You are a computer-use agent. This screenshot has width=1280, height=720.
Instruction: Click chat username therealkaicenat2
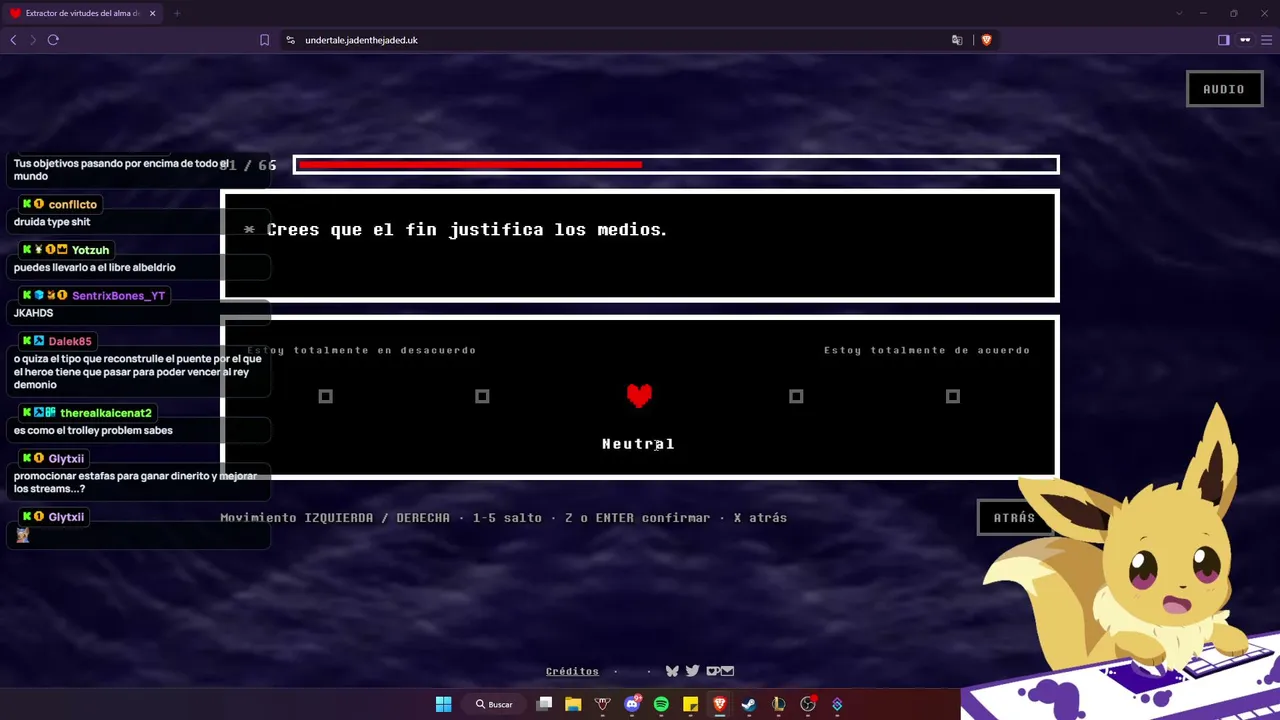[106, 413]
